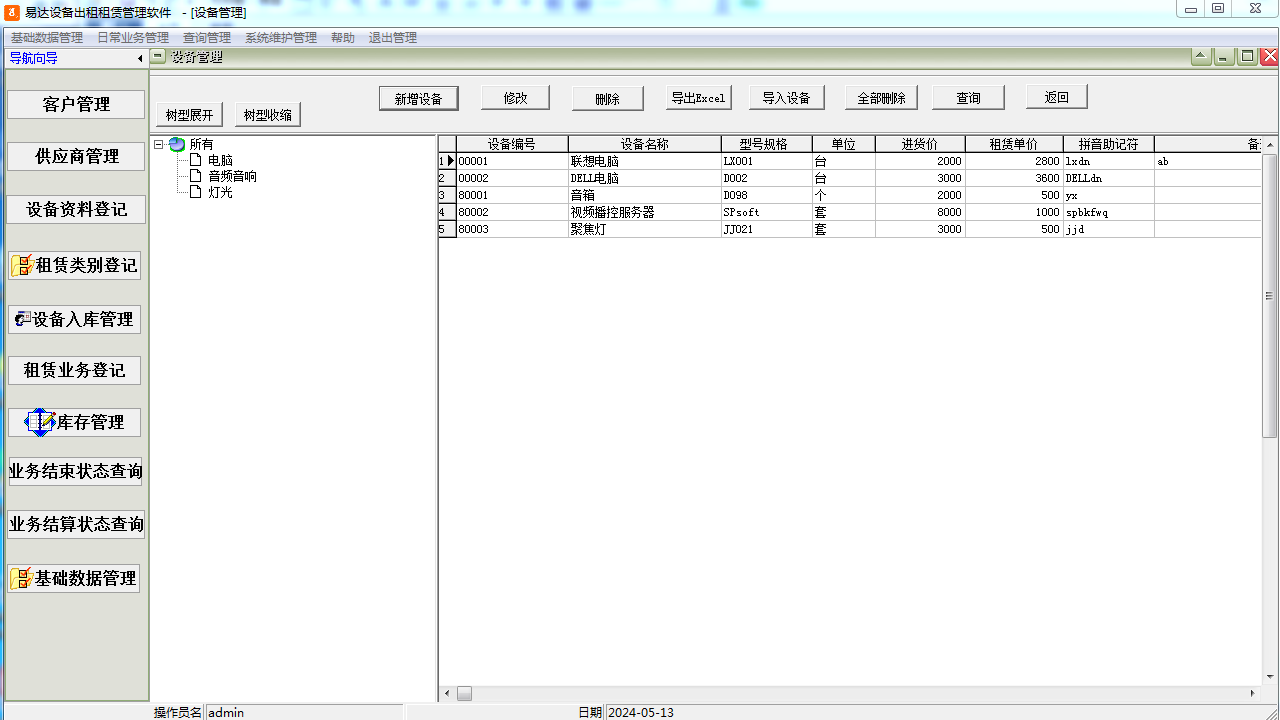This screenshot has width=1280, height=720.
Task: Click the 全部删除 button
Action: coord(880,97)
